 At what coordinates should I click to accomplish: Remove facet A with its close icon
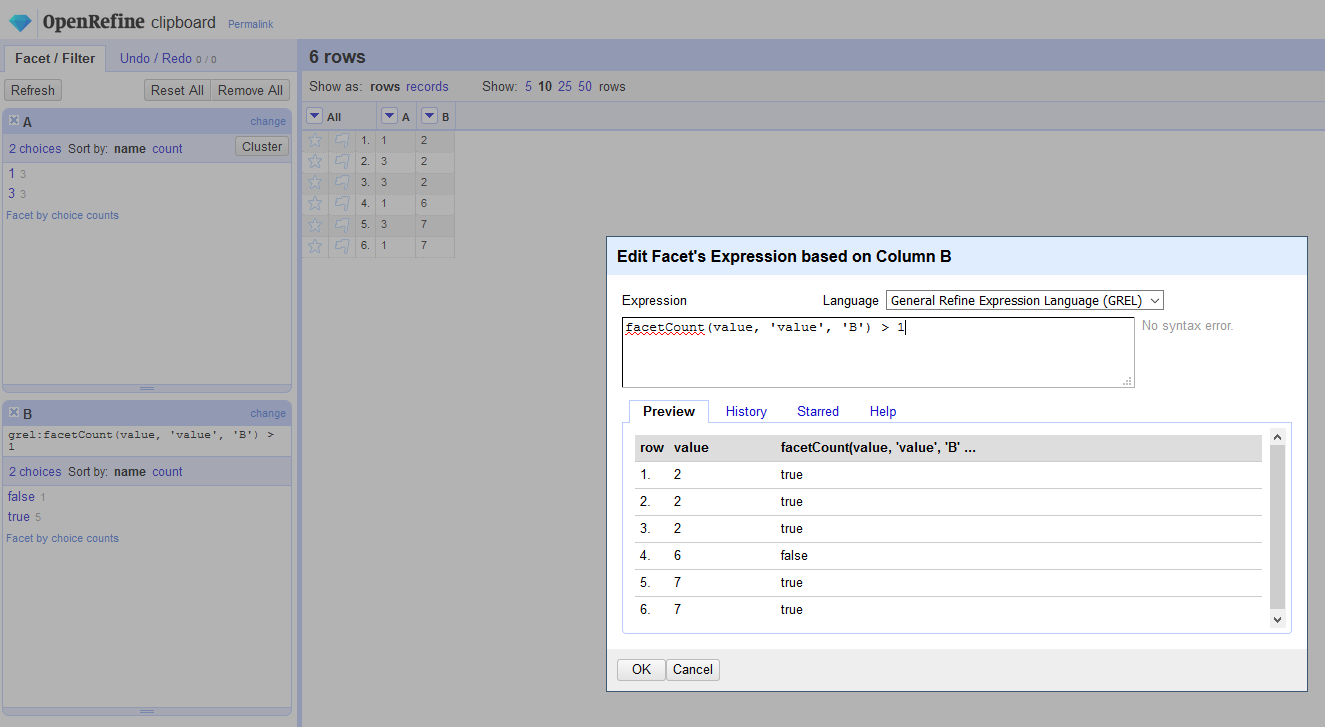[14, 120]
